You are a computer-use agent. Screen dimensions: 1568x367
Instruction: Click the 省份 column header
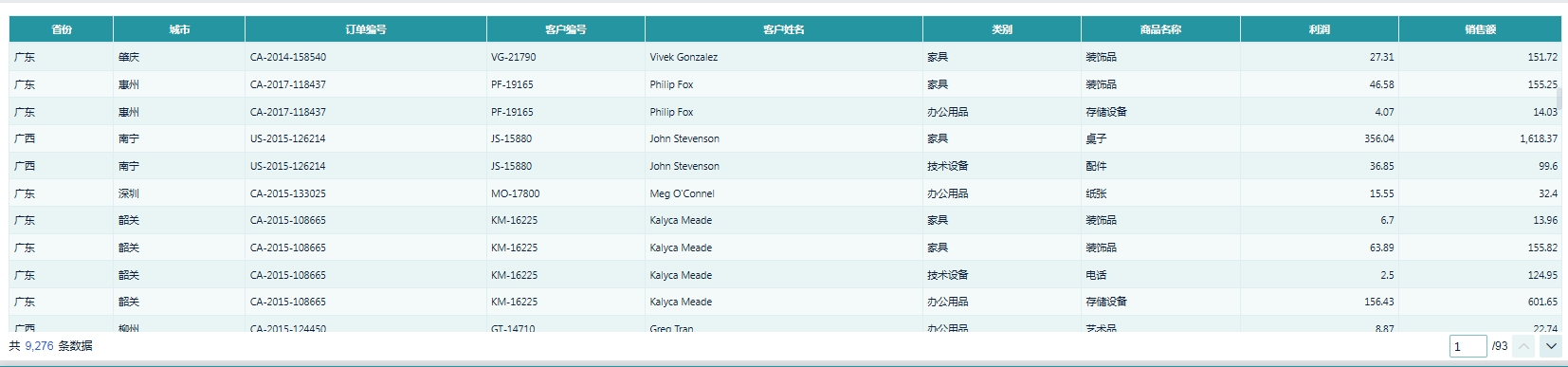click(x=62, y=29)
